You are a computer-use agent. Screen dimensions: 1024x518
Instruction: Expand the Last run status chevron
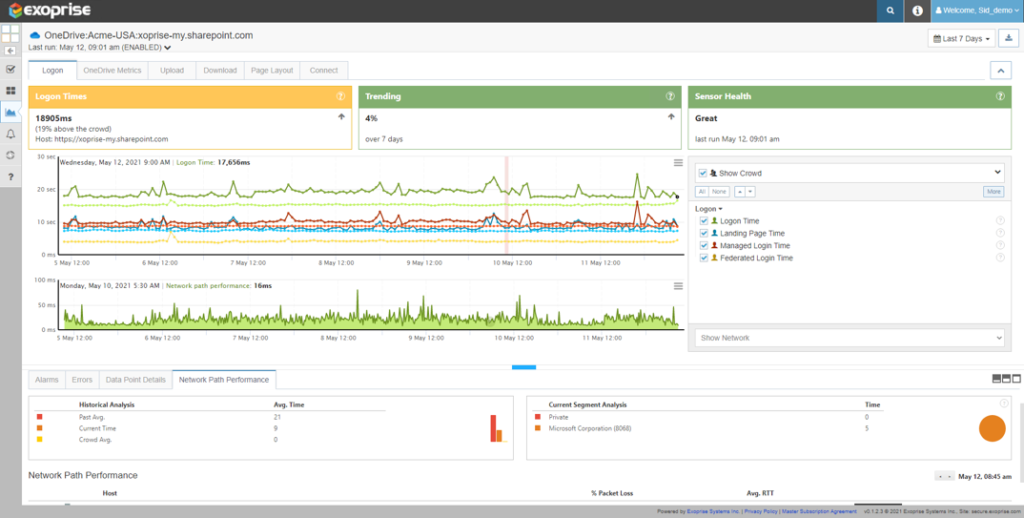[x=168, y=48]
